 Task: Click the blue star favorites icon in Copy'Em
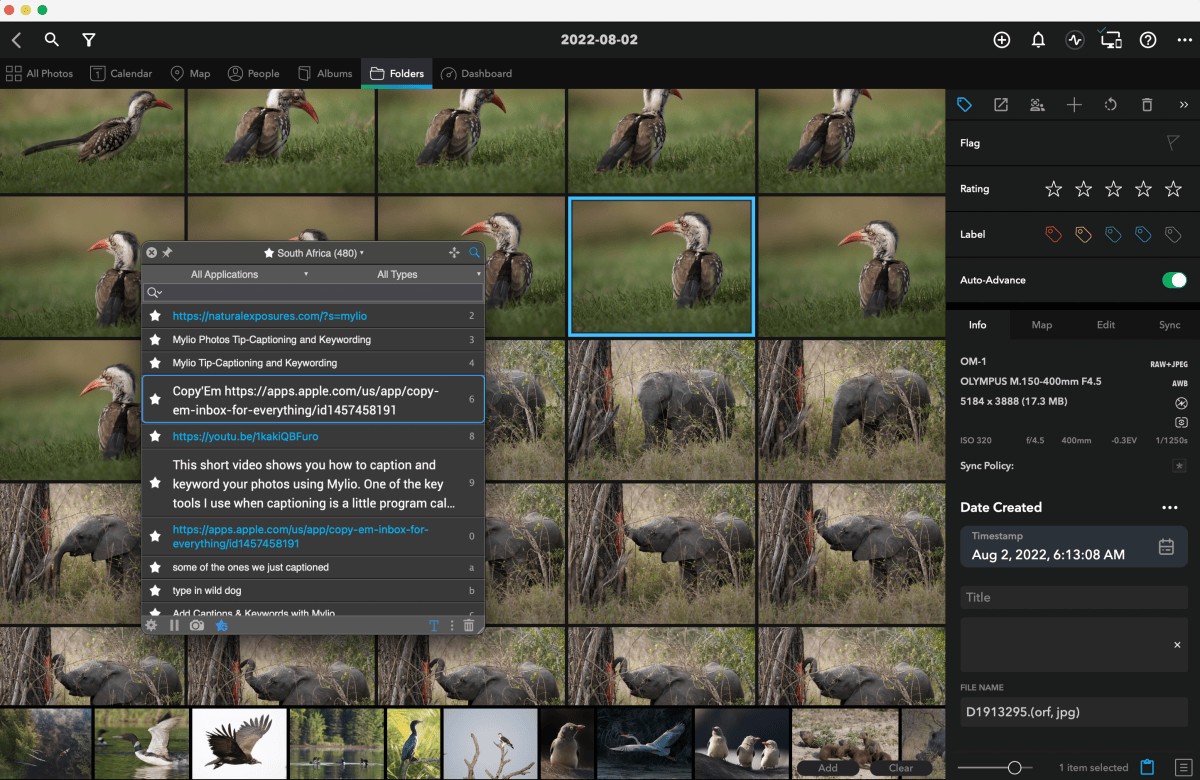222,625
